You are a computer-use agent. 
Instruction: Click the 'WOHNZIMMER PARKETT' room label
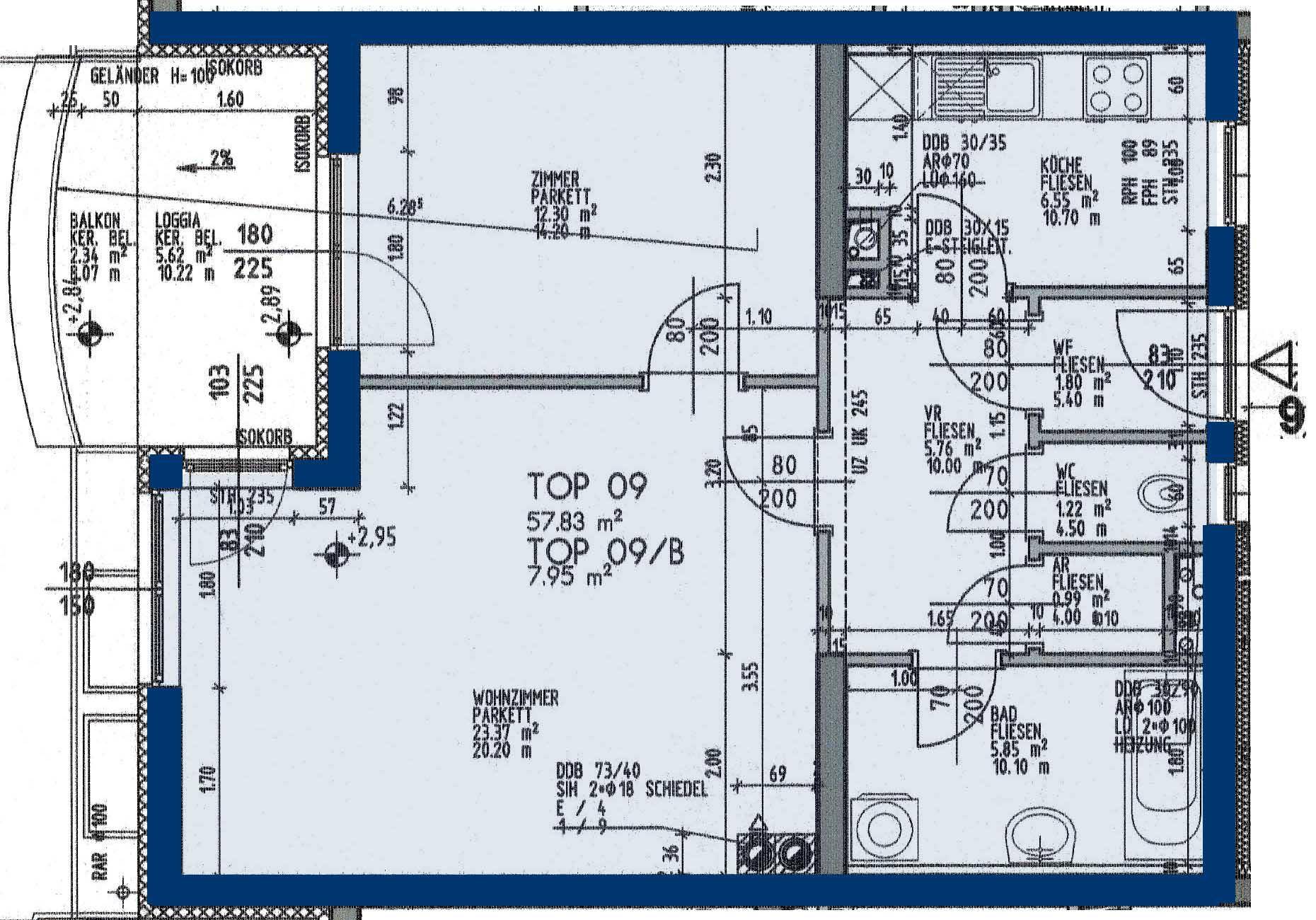515,706
